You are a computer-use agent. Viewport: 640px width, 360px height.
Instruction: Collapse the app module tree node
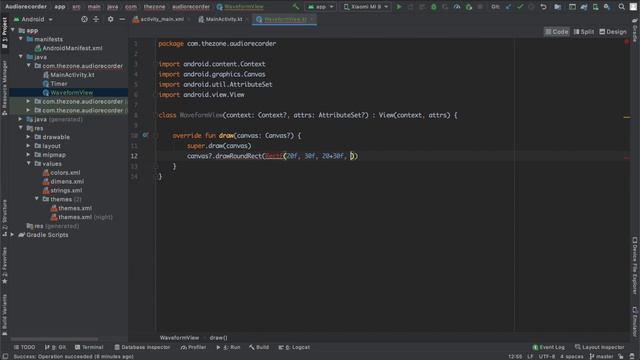tap(13, 30)
